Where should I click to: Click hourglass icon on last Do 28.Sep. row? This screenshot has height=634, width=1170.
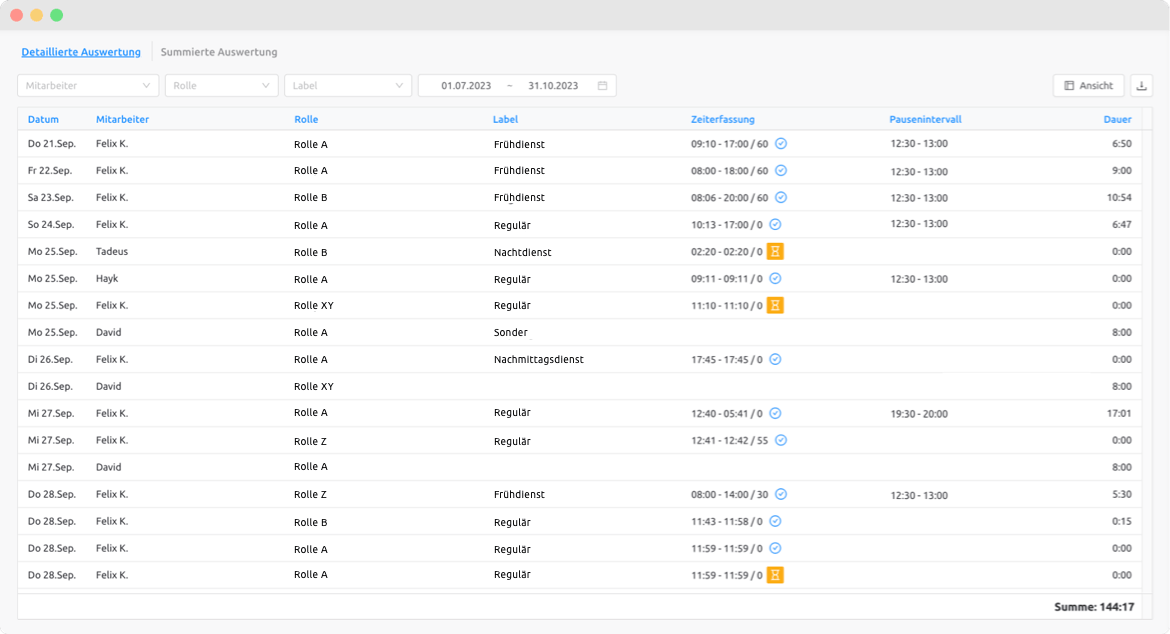click(775, 575)
